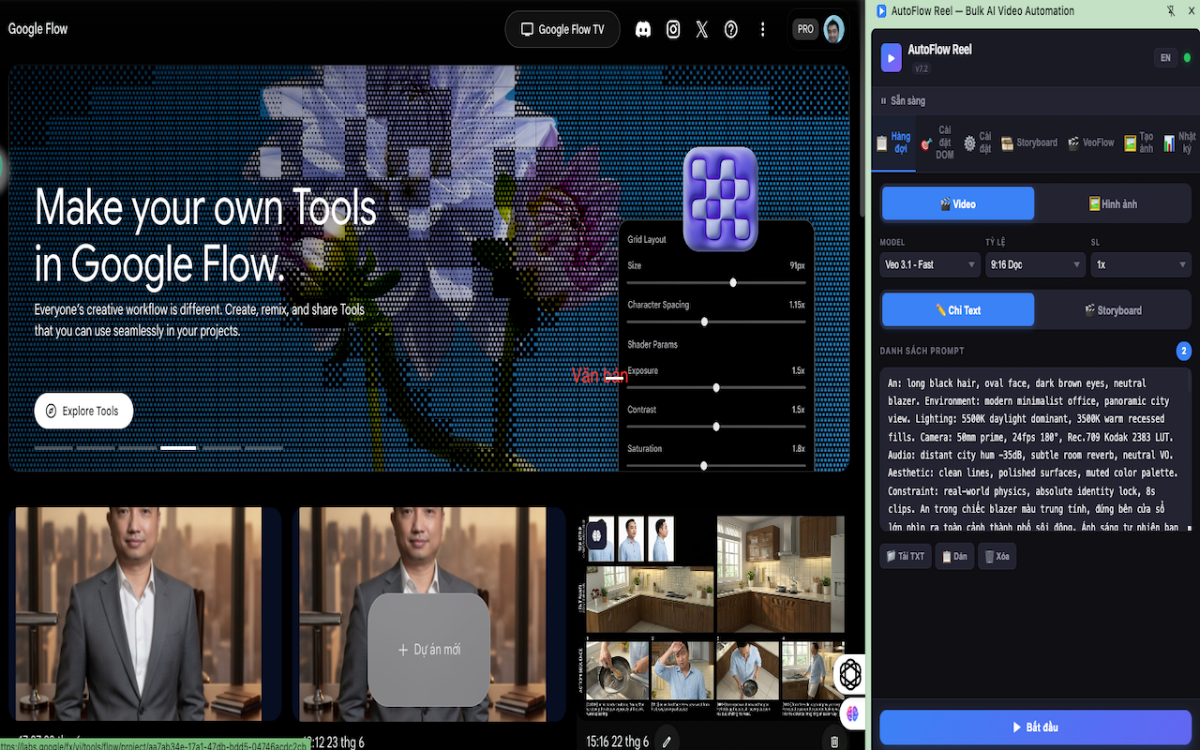Screen dimensions: 1200x750
Task: Switch to the Tạo ảnh tab
Action: pos(1139,143)
